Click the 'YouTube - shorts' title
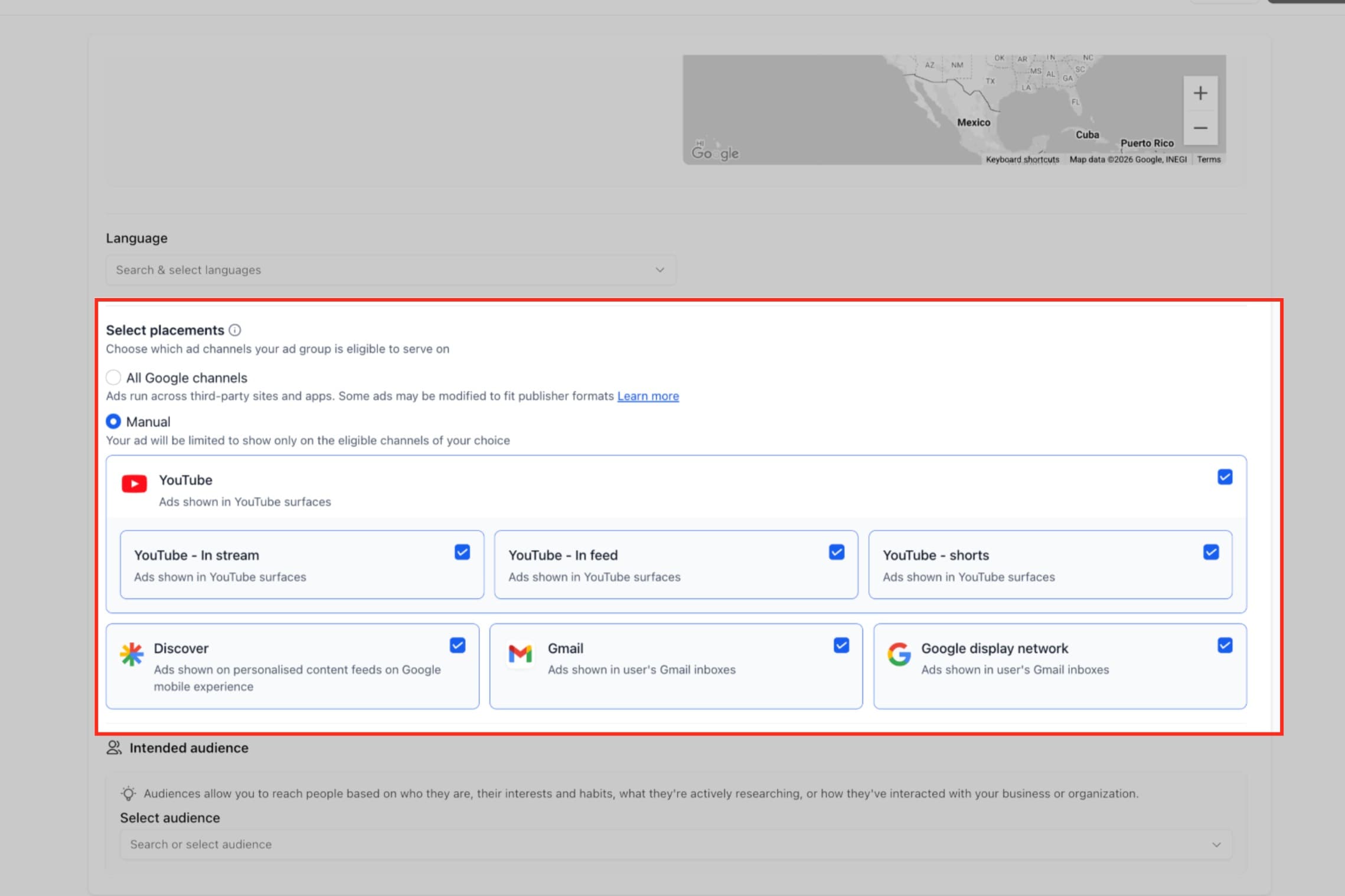The width and height of the screenshot is (1345, 896). [936, 555]
